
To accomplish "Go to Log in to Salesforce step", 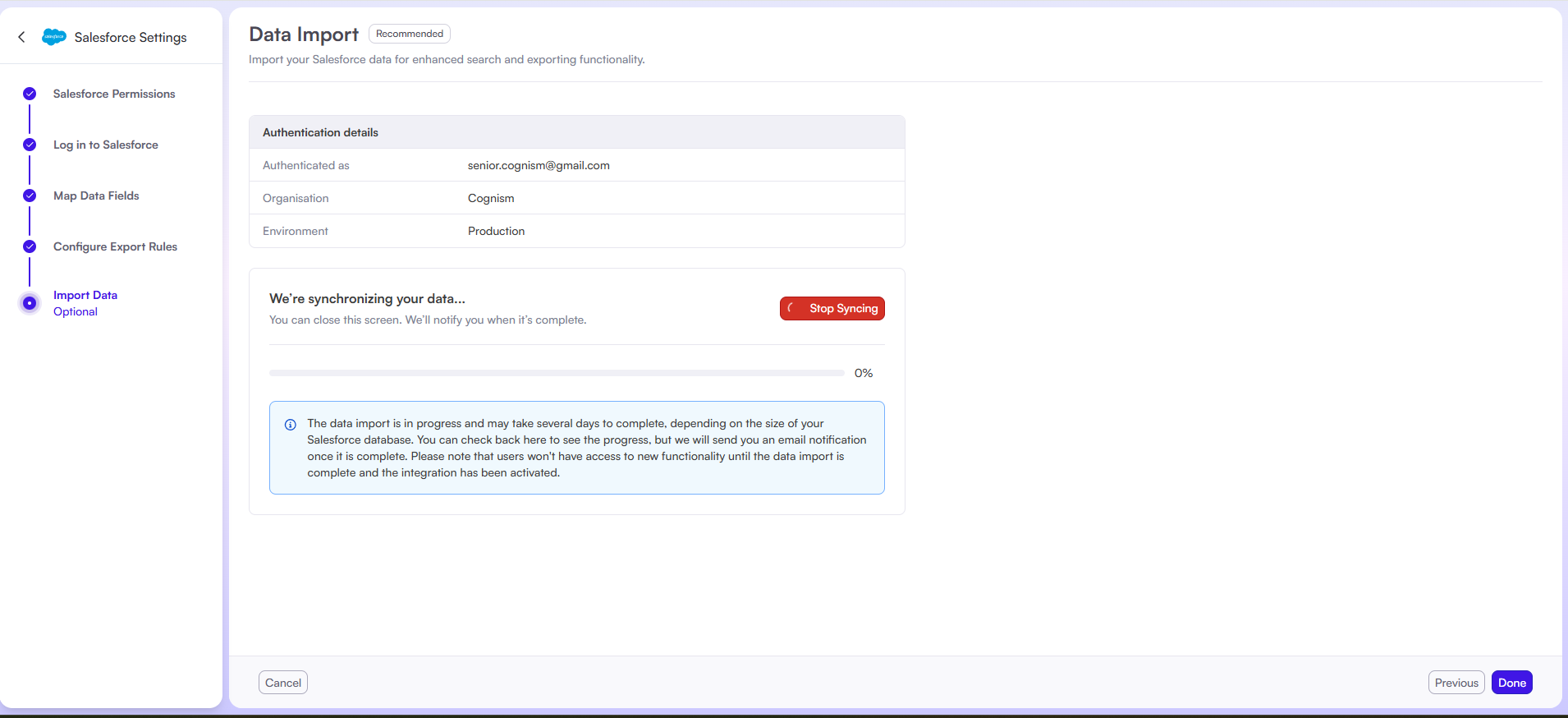I will pyautogui.click(x=106, y=145).
